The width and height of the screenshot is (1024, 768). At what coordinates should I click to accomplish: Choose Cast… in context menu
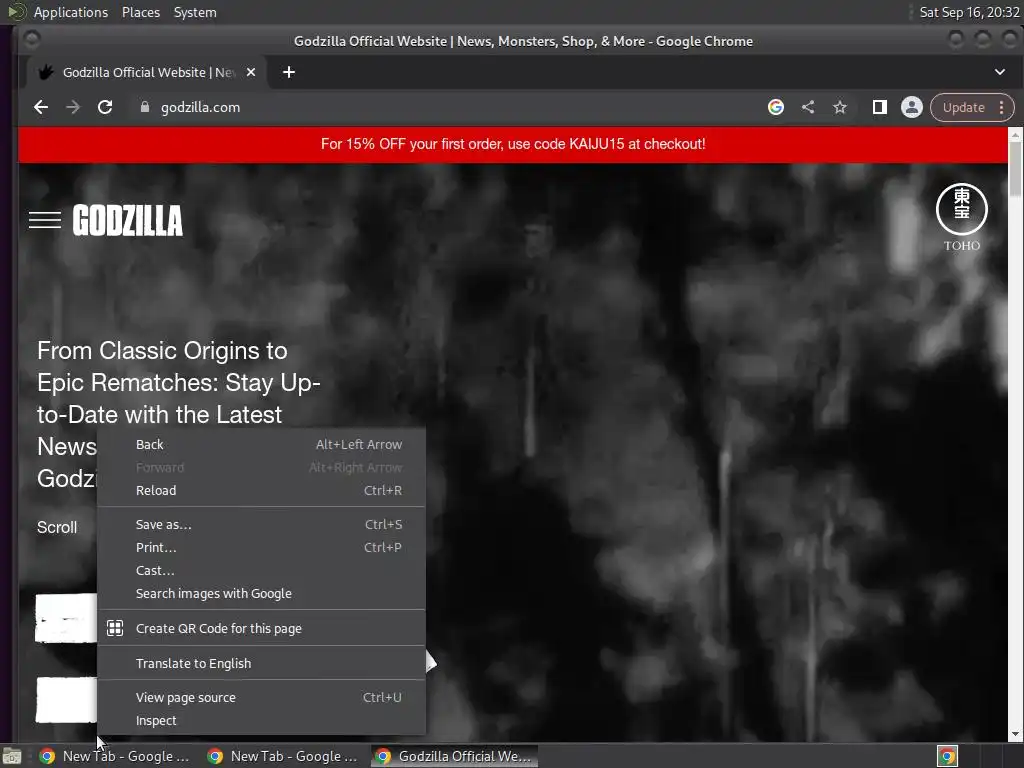pos(261,570)
